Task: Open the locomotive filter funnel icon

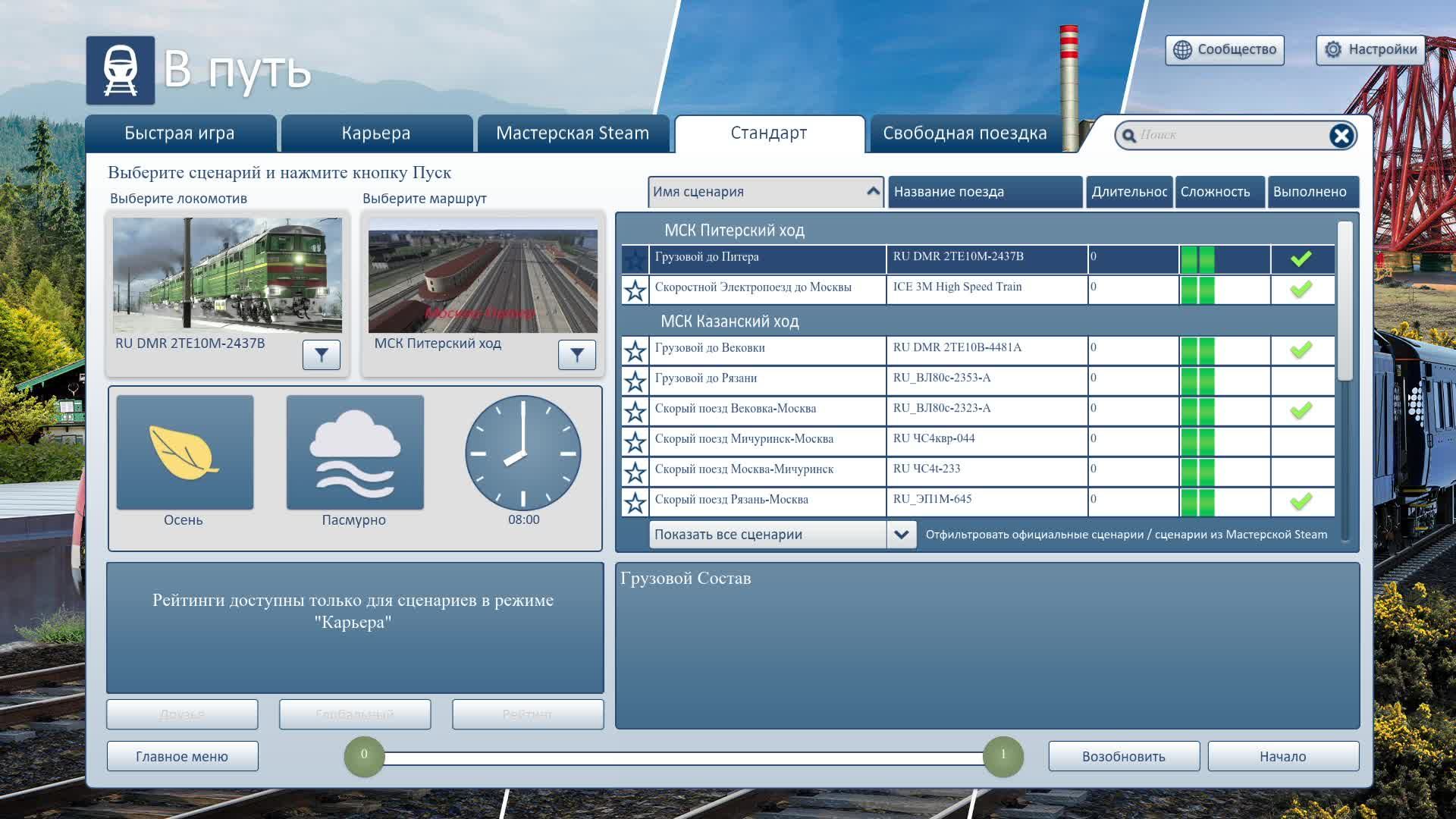Action: (x=320, y=354)
